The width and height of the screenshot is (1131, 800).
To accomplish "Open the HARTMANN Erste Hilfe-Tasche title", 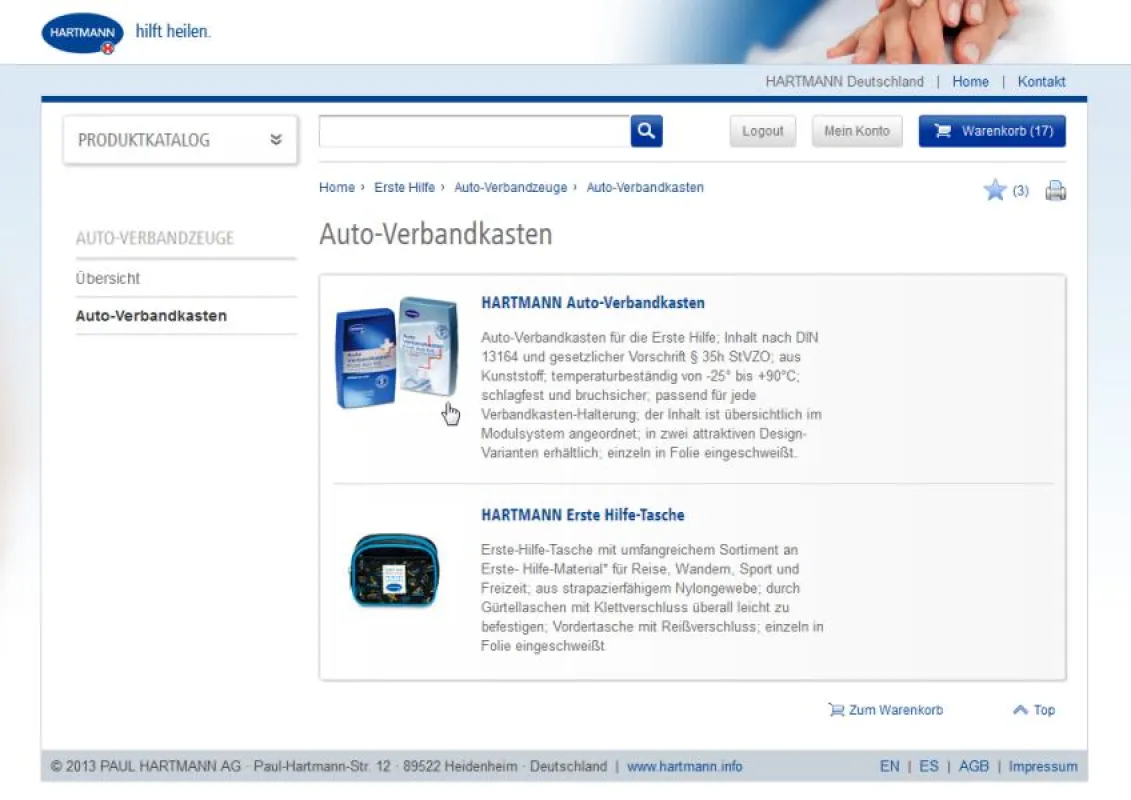I will (x=583, y=515).
